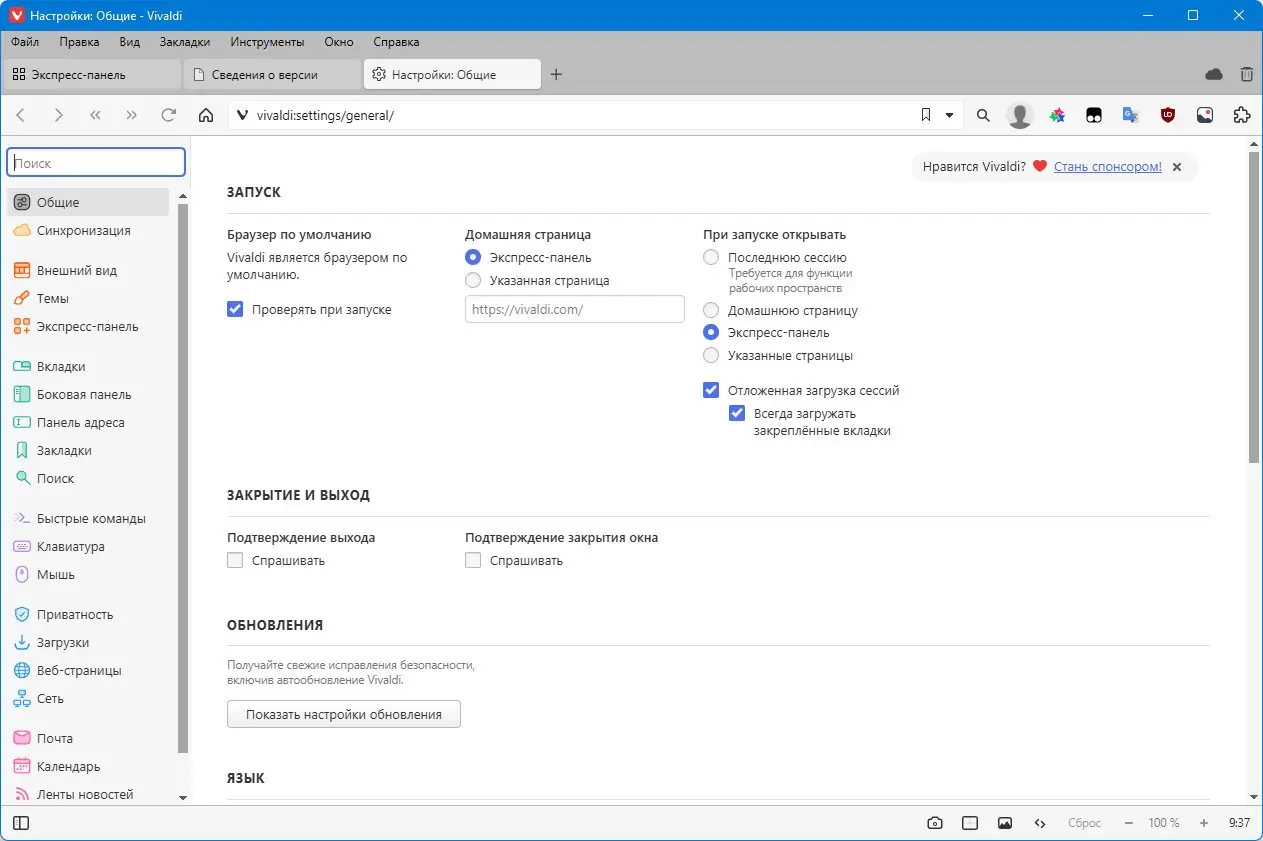
Task: Reload the current page
Action: (169, 115)
